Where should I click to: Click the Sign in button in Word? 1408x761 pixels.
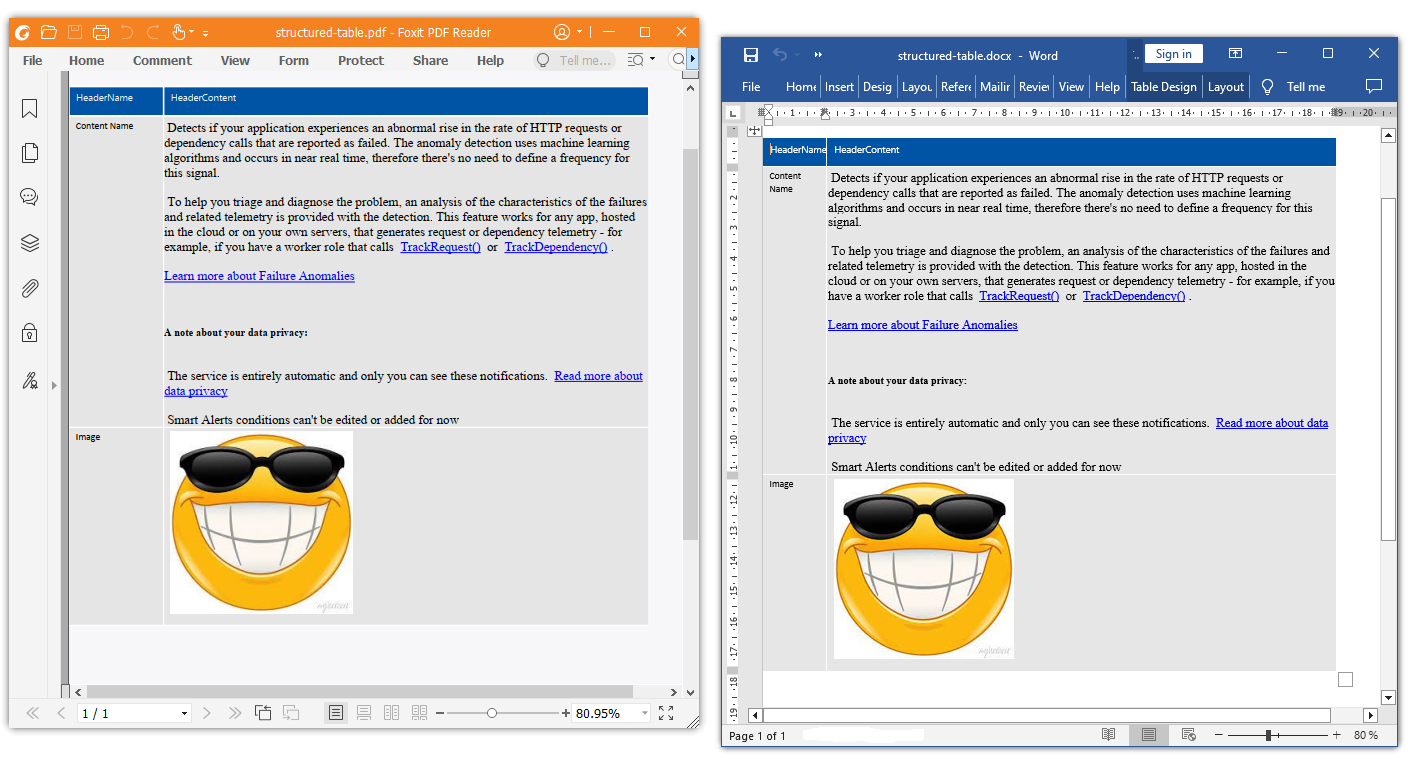(x=1173, y=54)
